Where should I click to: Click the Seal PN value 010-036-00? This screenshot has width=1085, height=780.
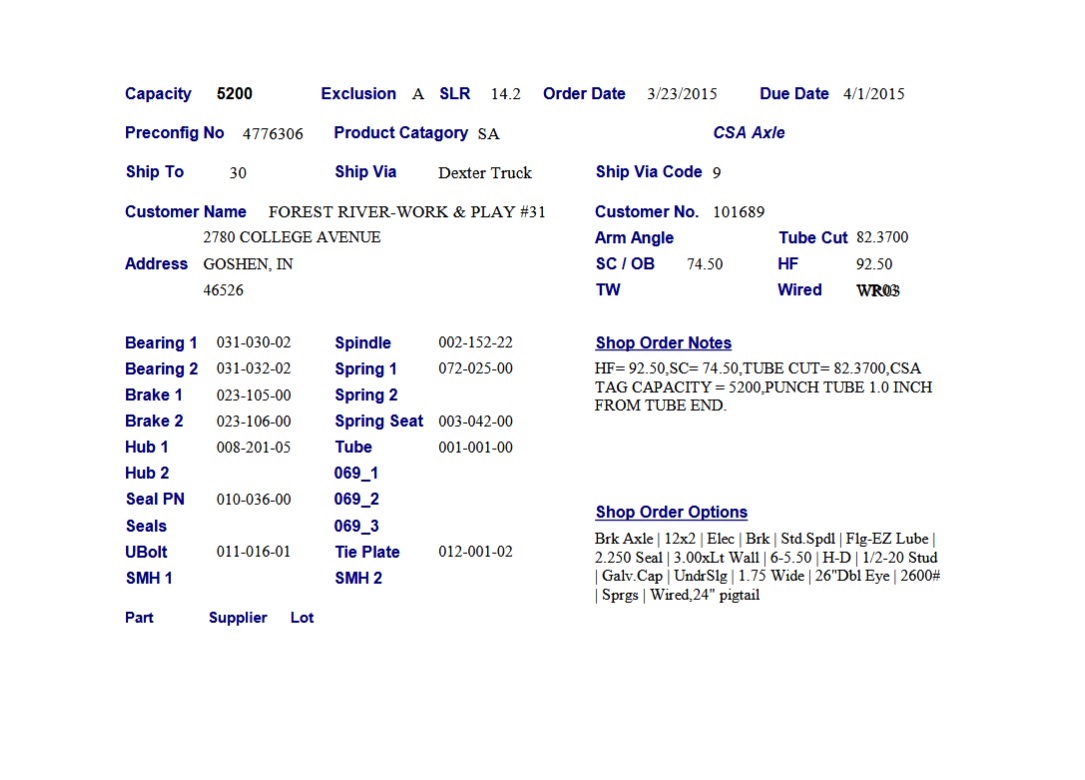(x=254, y=499)
